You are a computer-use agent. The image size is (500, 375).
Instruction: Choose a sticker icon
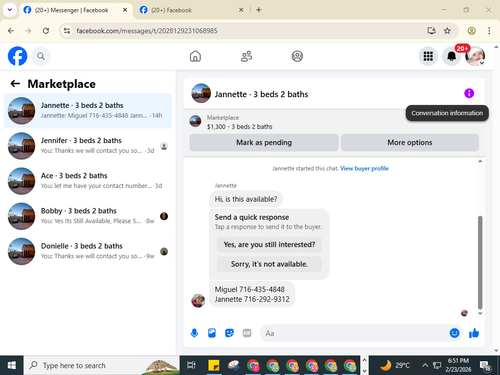point(229,333)
